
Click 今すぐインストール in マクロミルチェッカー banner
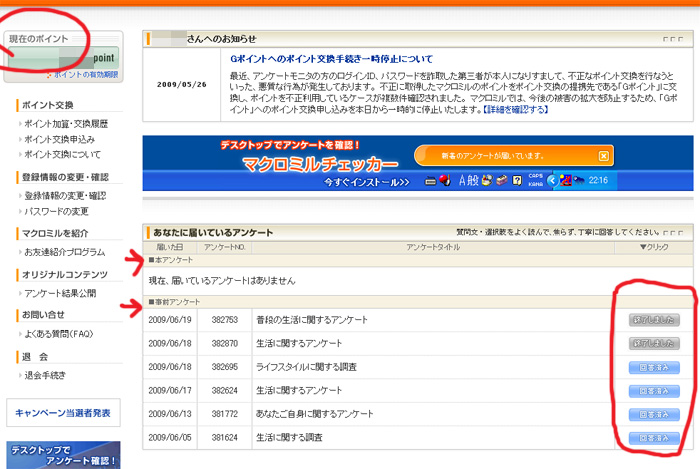(367, 182)
